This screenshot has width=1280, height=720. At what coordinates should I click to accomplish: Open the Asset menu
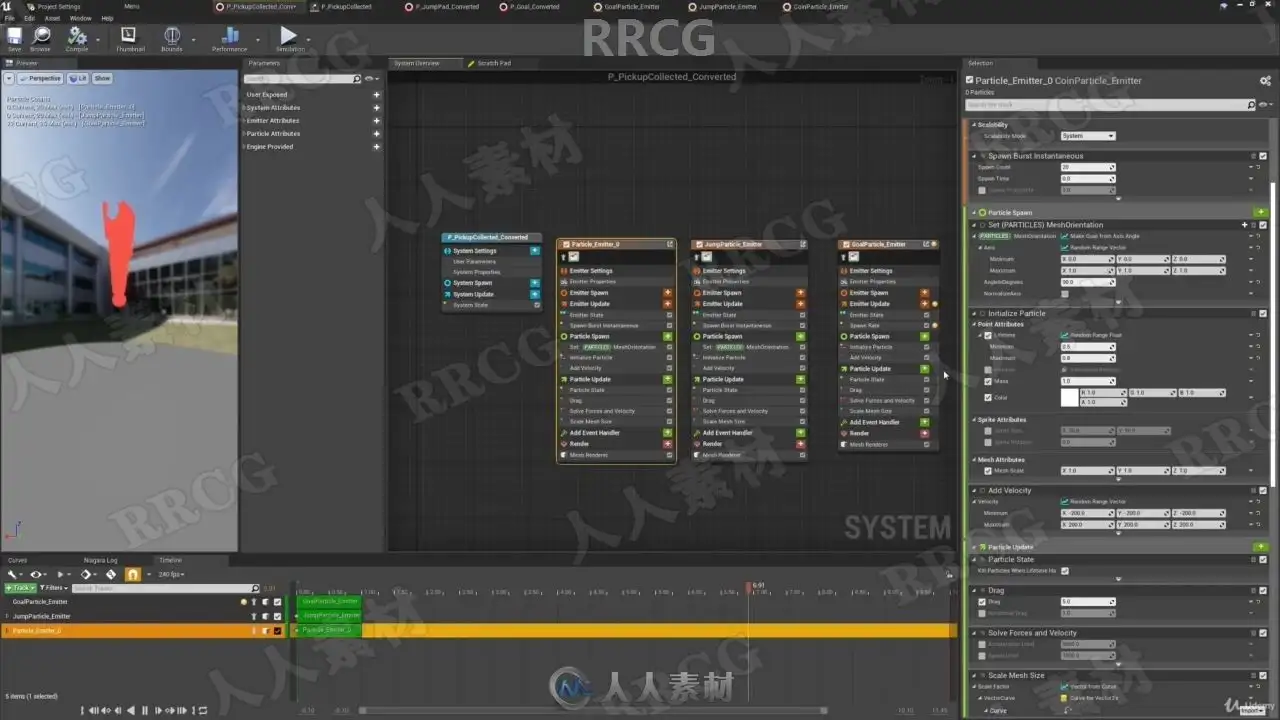pyautogui.click(x=52, y=18)
